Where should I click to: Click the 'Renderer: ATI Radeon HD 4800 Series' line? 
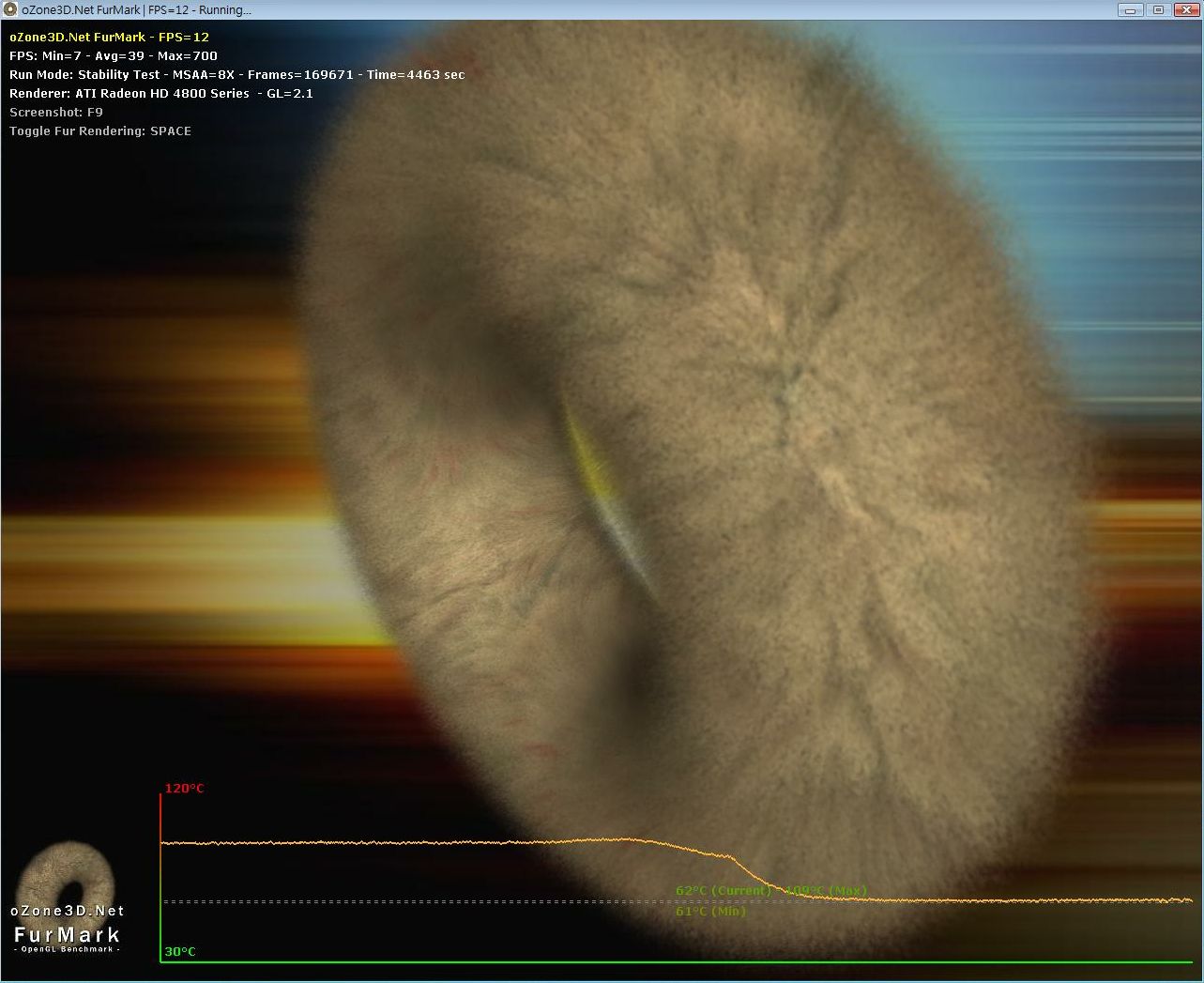[161, 93]
